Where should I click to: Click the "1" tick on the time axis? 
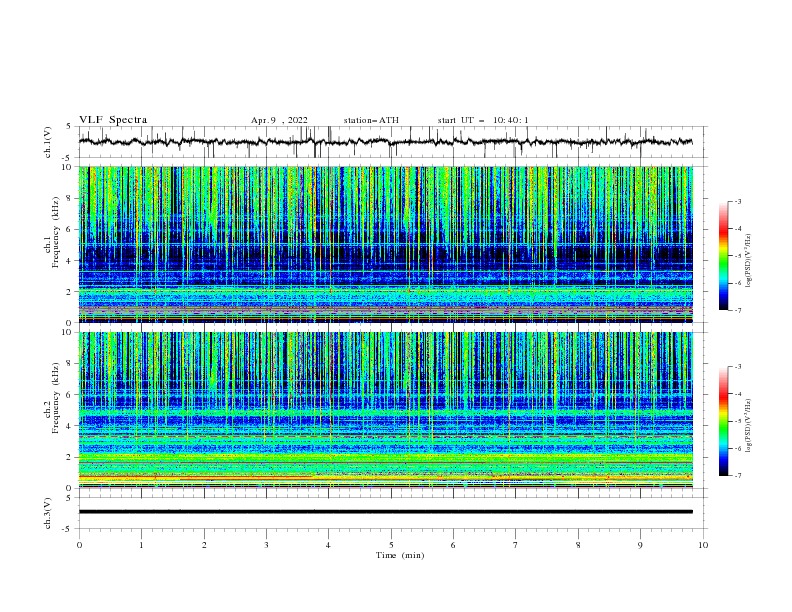point(141,545)
